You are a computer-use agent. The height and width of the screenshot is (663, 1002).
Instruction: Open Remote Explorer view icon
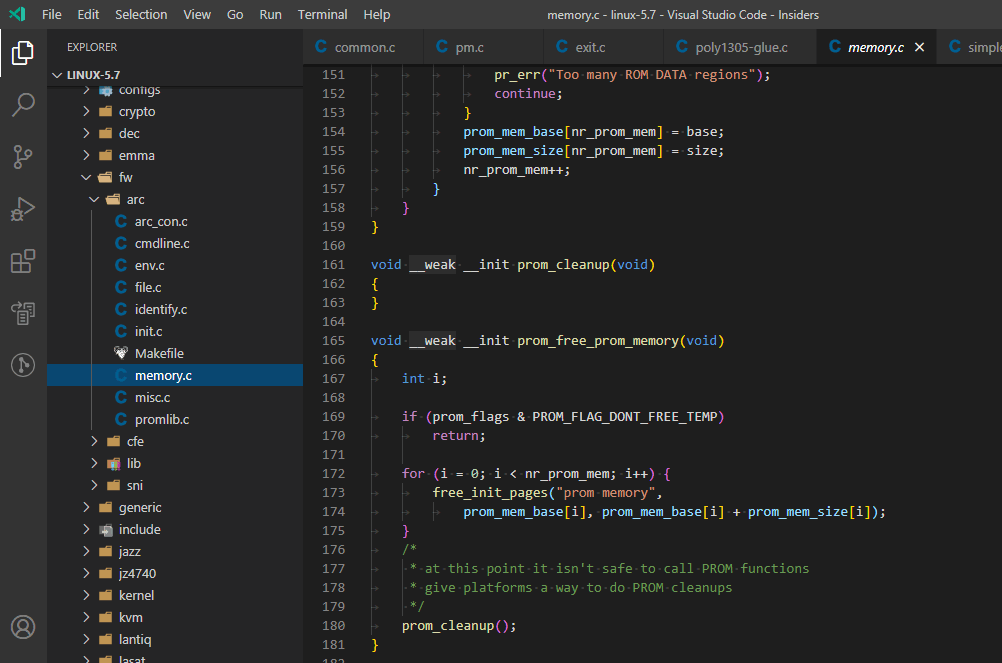pyautogui.click(x=23, y=313)
